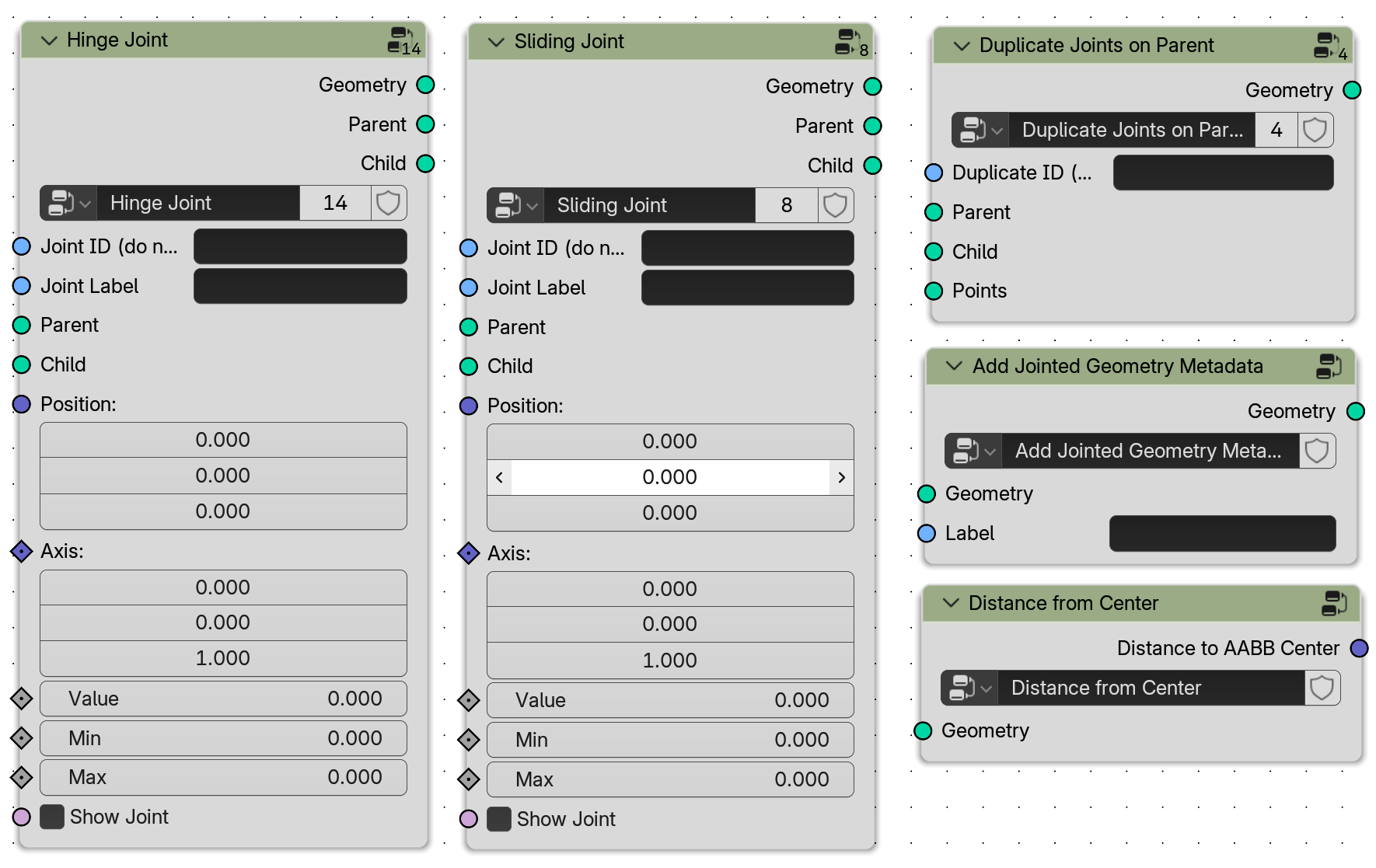
Task: Enable Show Joint checkbox on Hinge Joint
Action: pyautogui.click(x=52, y=817)
